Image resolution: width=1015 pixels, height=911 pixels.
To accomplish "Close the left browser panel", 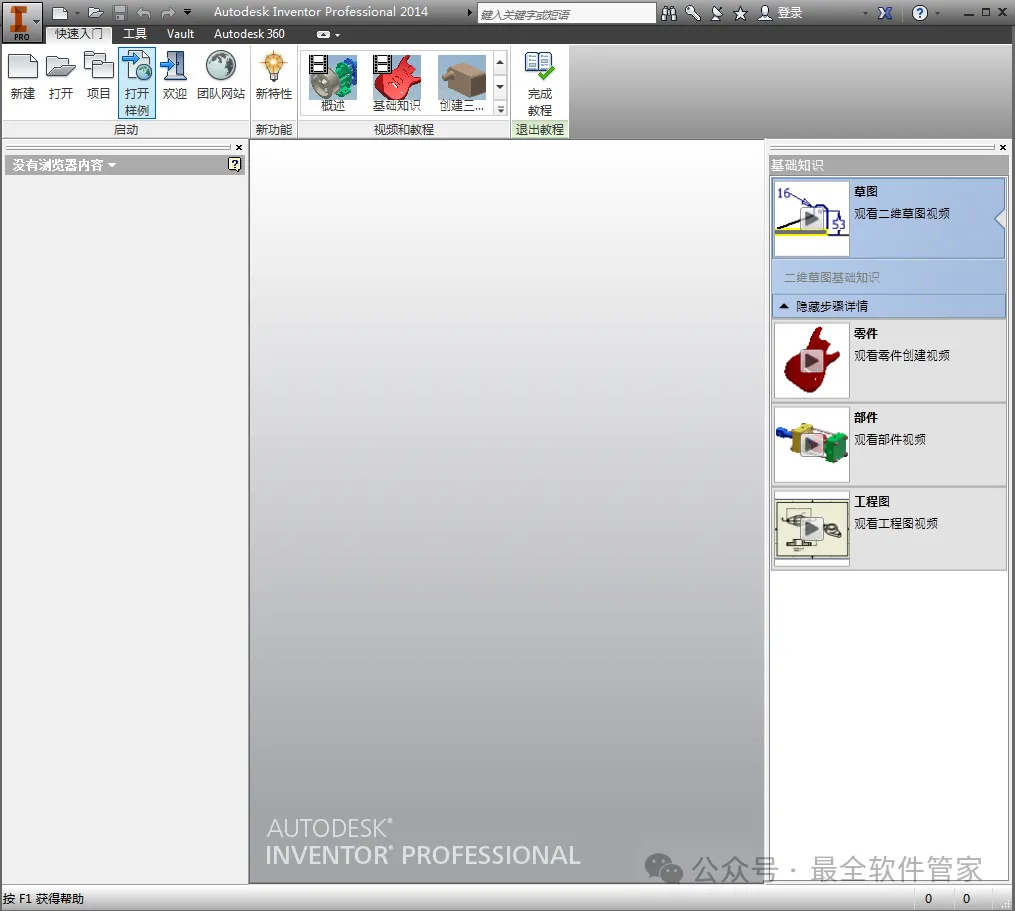I will tap(239, 148).
